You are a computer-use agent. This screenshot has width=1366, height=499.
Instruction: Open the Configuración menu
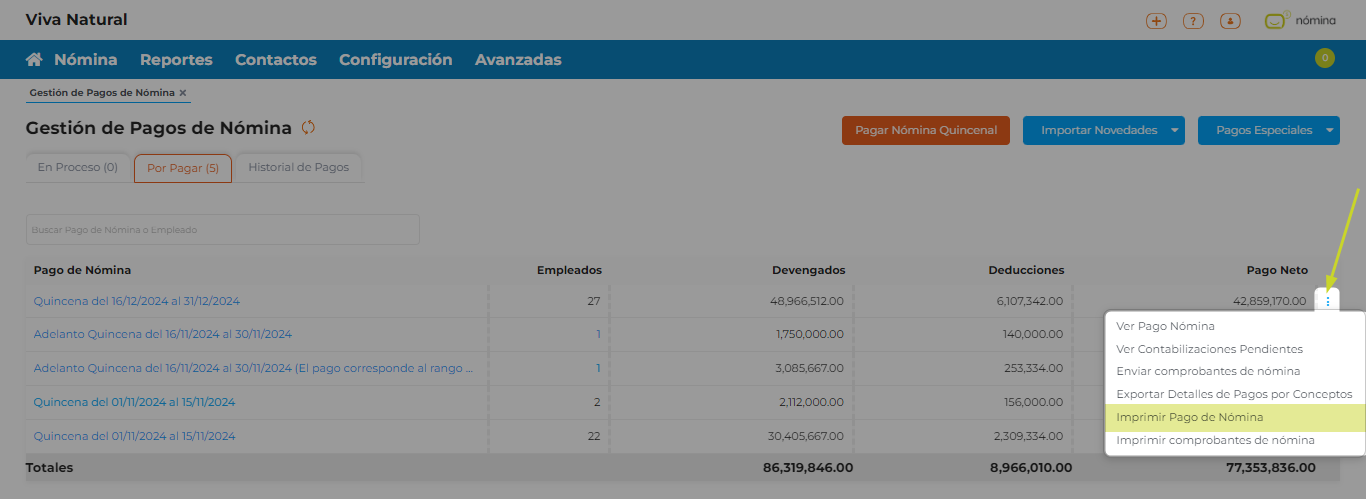click(395, 60)
